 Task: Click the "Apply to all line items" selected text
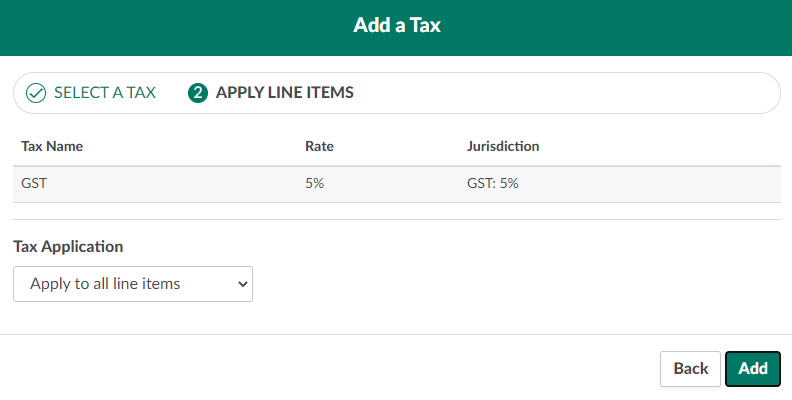coord(106,284)
